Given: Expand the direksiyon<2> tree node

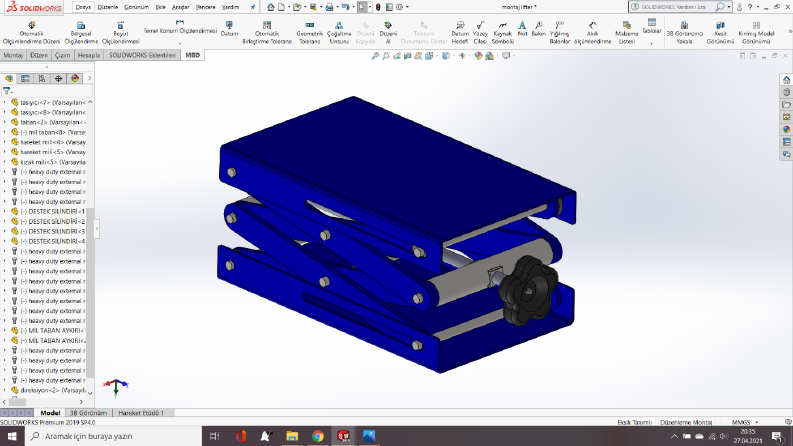Looking at the screenshot, I should tap(5, 390).
